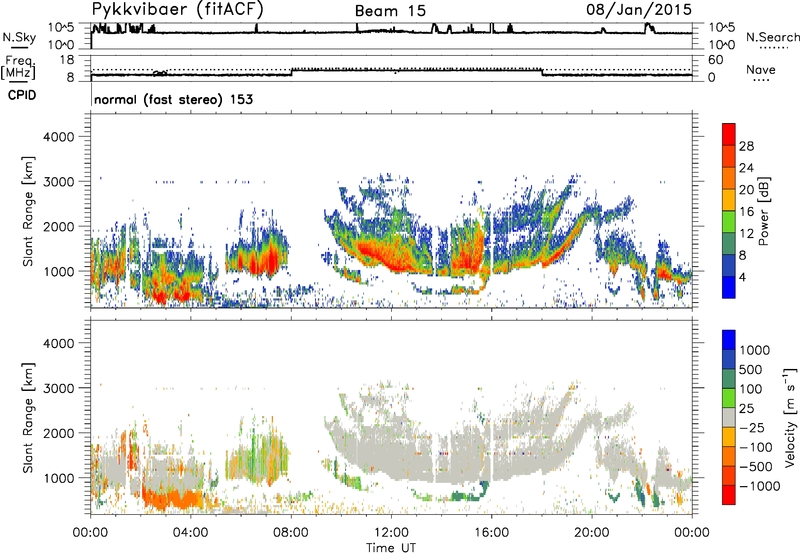Click the 04:00 time tick label
The width and height of the screenshot is (800, 554).
point(190,533)
